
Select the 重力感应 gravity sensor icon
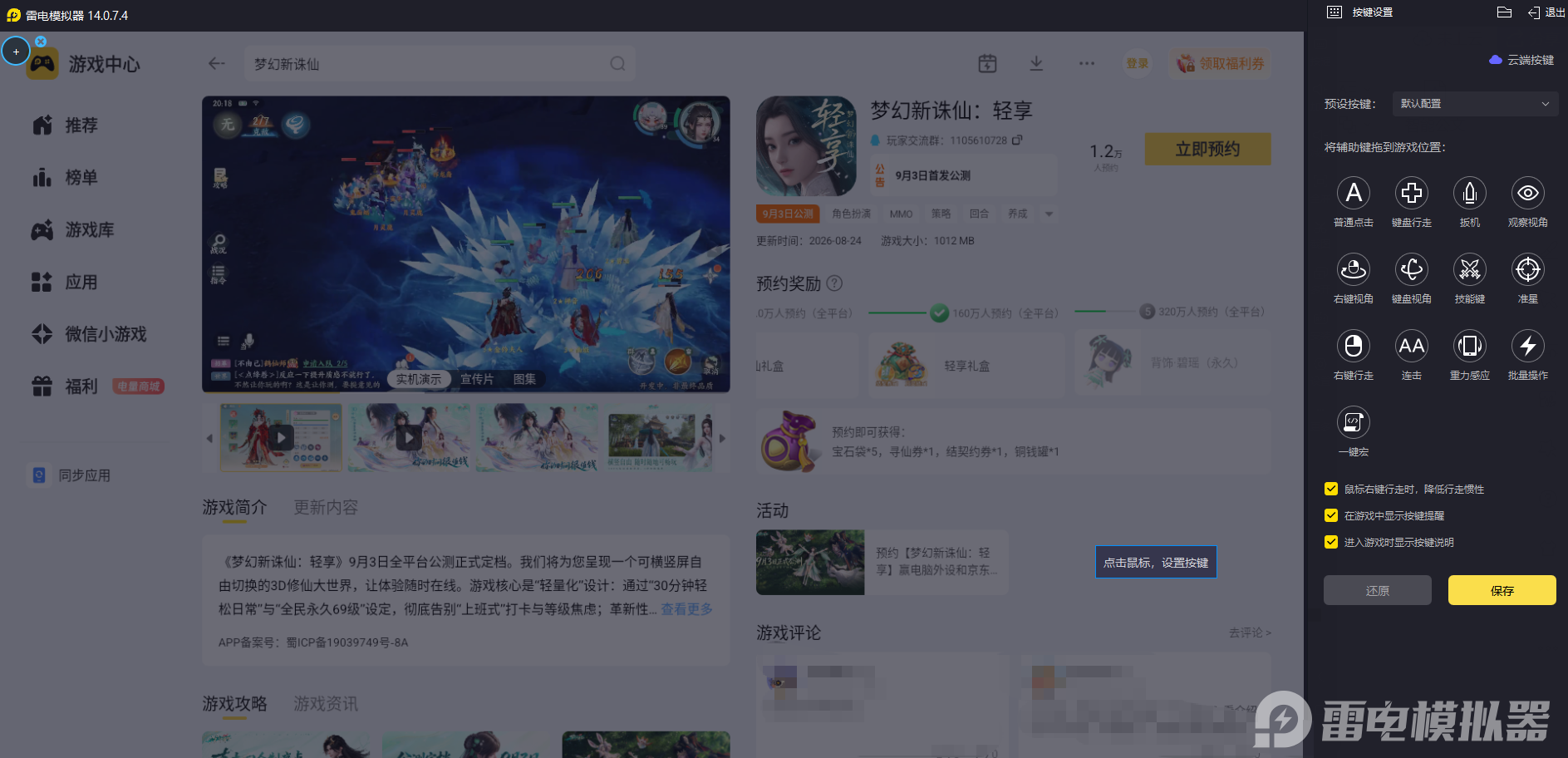1469,347
